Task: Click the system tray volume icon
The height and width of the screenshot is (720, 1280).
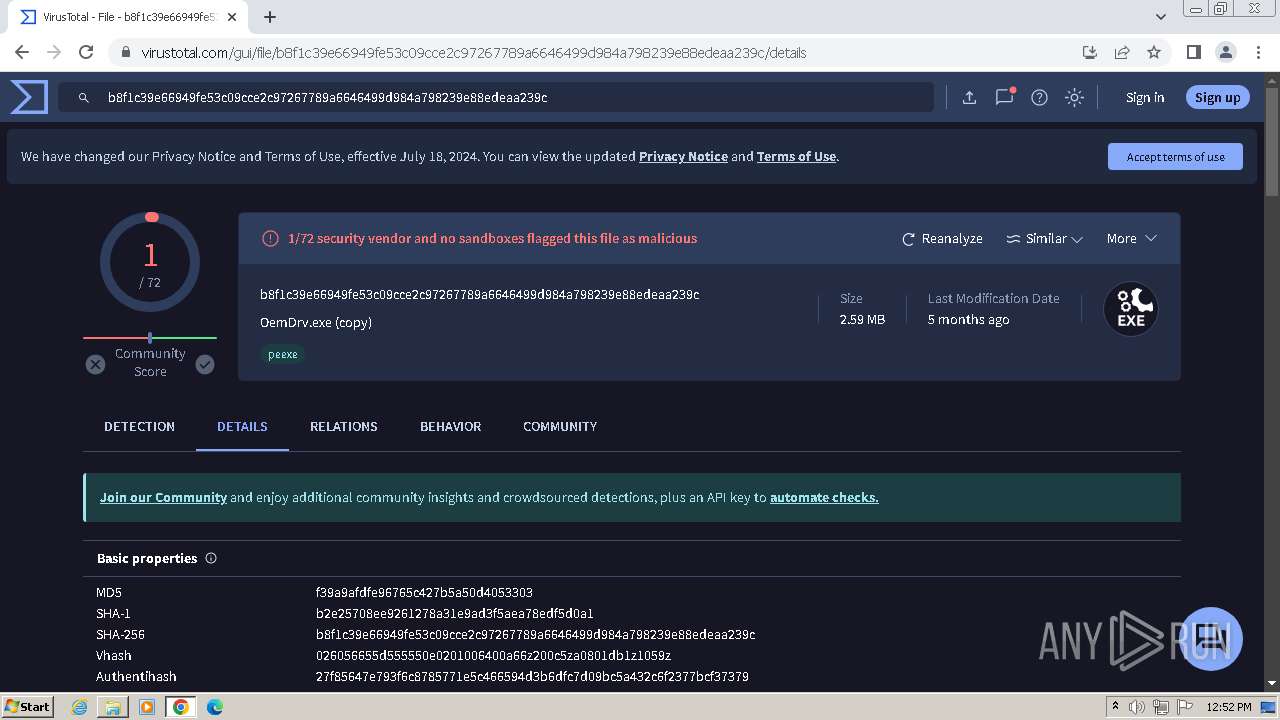Action: [1136, 707]
